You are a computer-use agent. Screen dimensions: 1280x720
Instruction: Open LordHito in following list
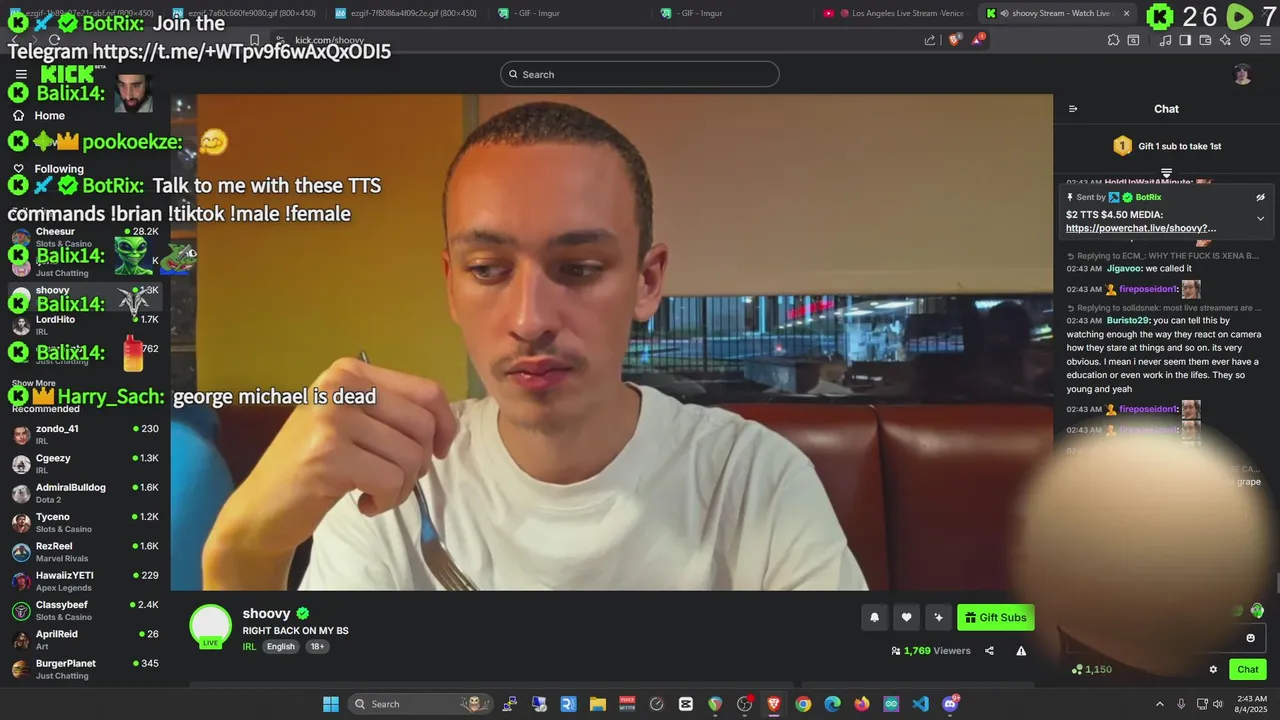(85, 325)
